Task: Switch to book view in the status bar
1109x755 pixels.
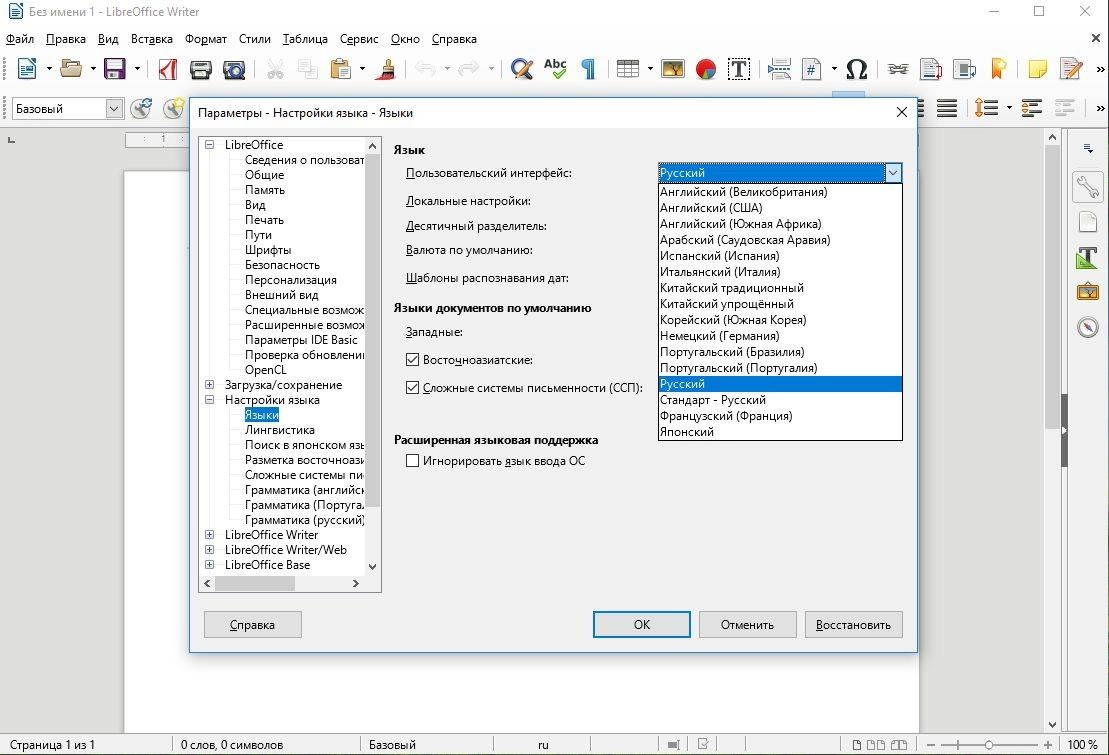Action: pyautogui.click(x=899, y=744)
